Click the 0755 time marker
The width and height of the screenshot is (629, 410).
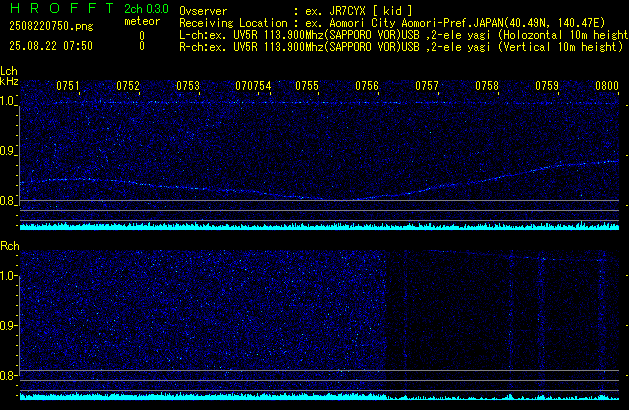tap(307, 86)
